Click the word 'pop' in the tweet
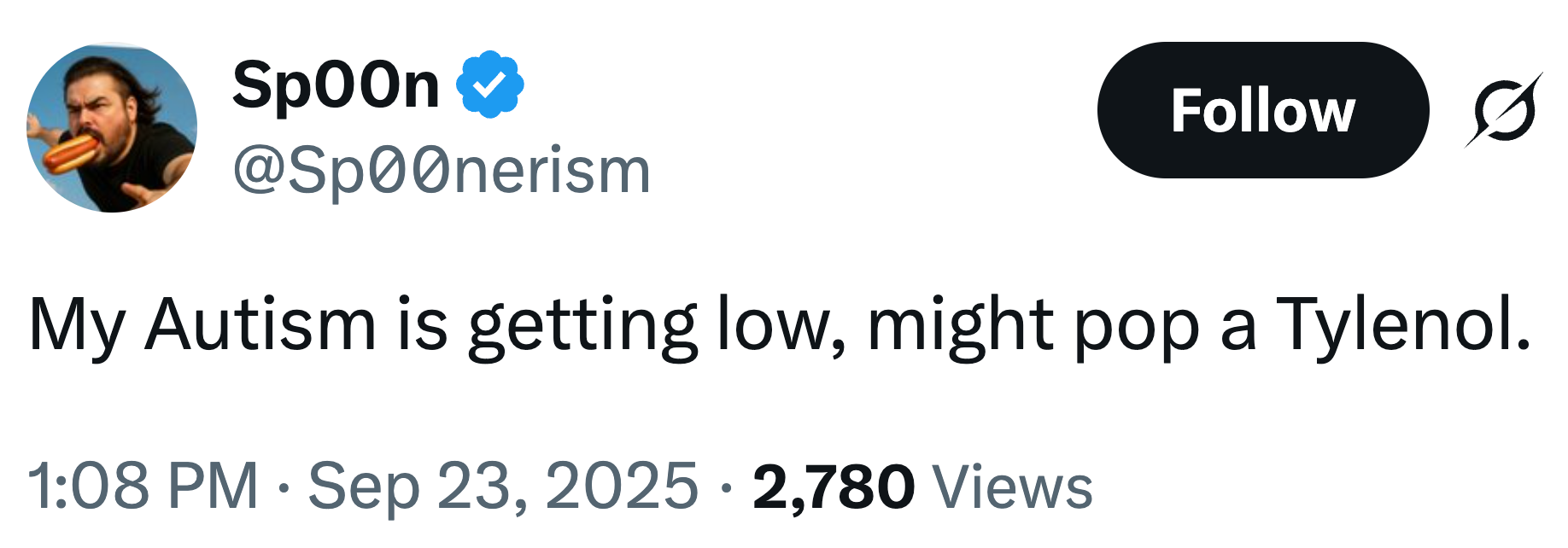This screenshot has height=548, width=1568. pos(1136,325)
